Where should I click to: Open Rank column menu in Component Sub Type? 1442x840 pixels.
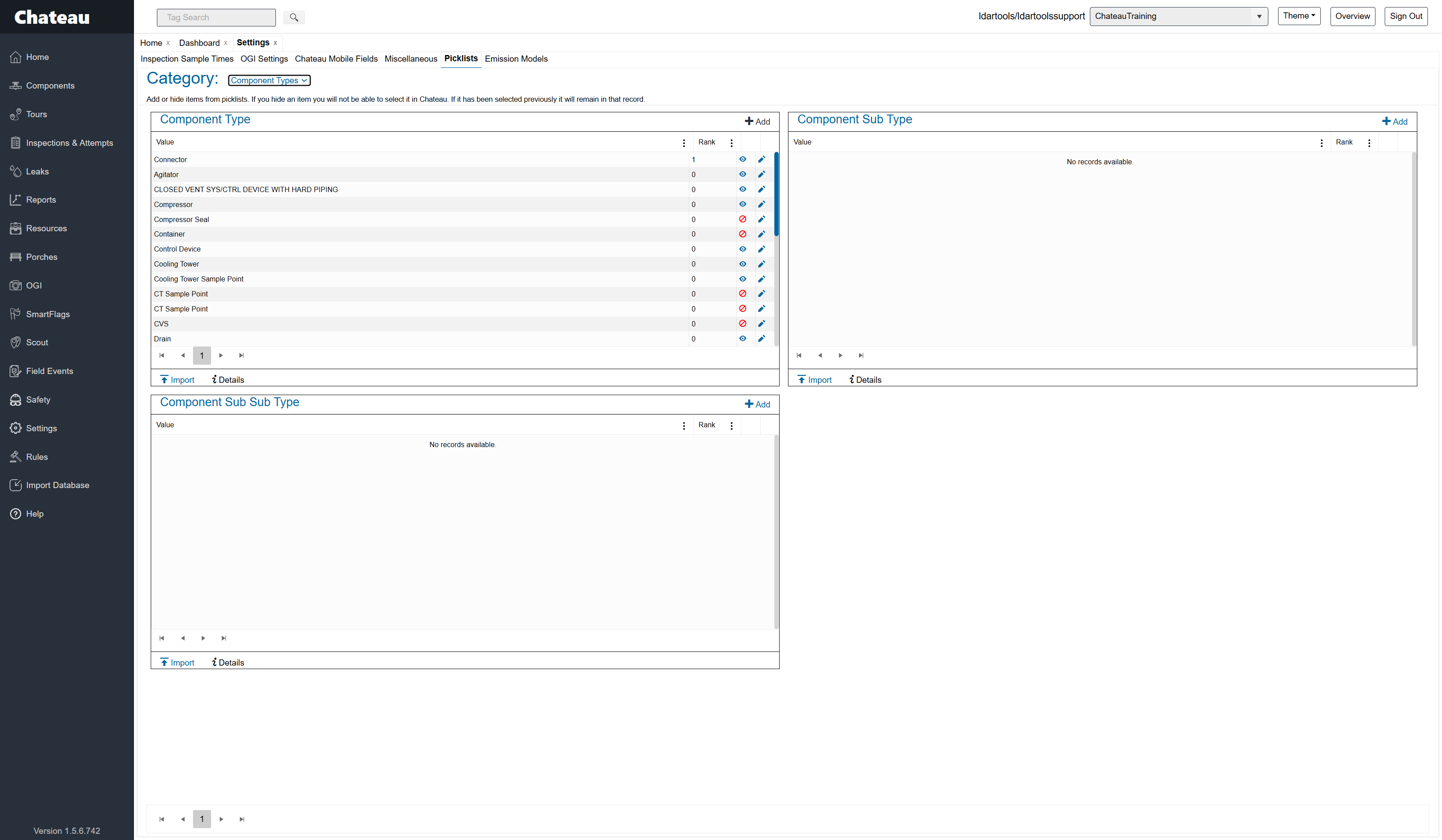tap(1369, 143)
